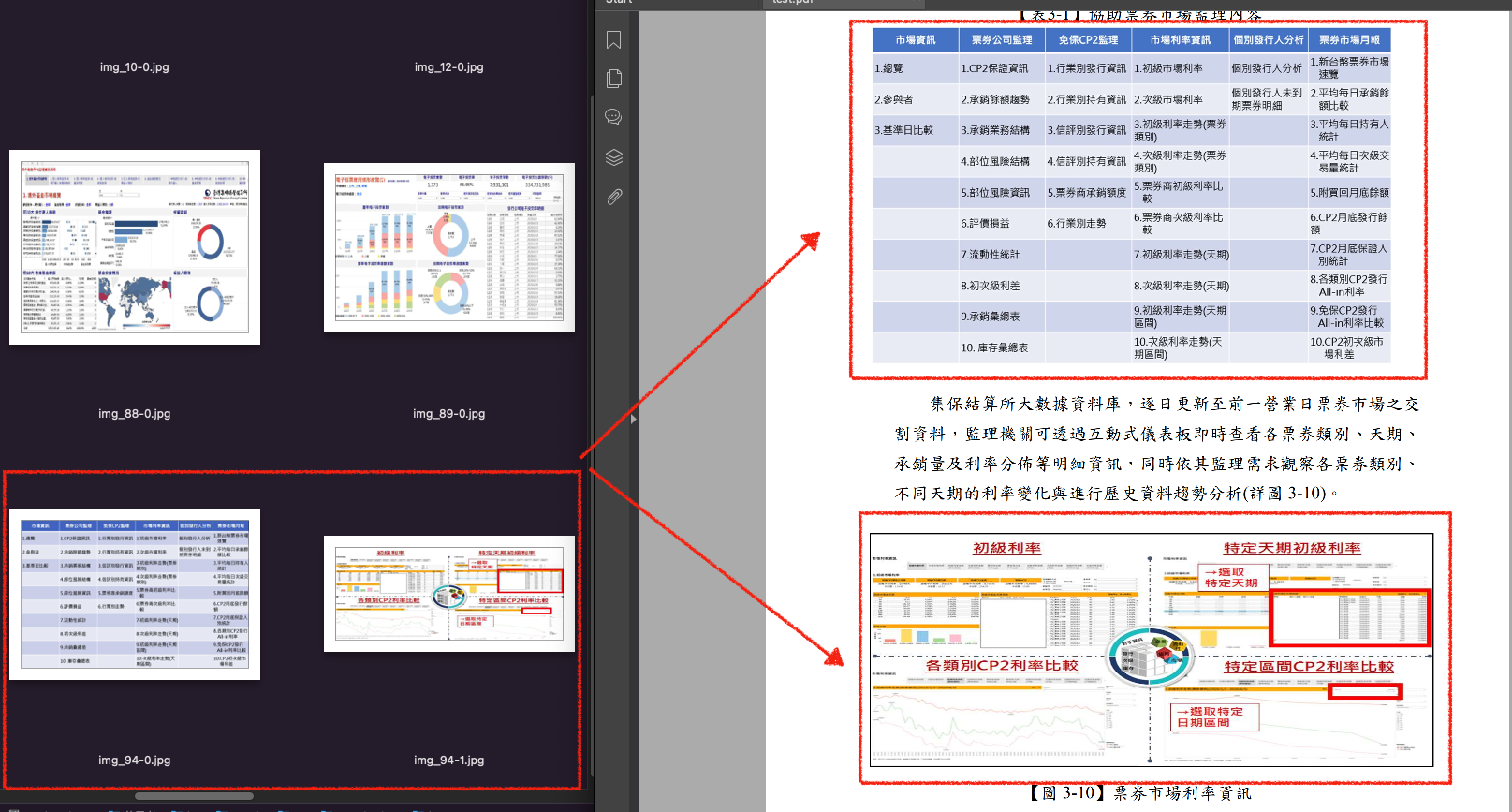Click the img_94-1.jpg file name

pos(449,760)
